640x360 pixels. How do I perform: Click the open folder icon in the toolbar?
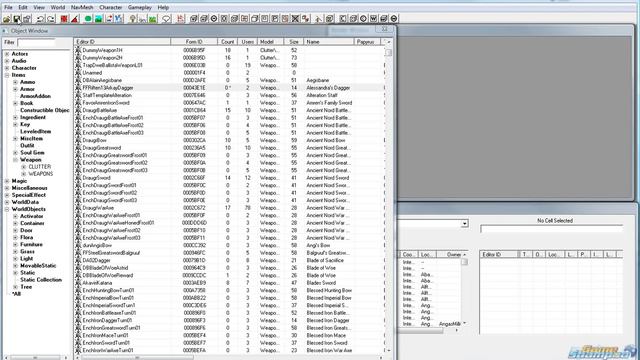coord(7,19)
